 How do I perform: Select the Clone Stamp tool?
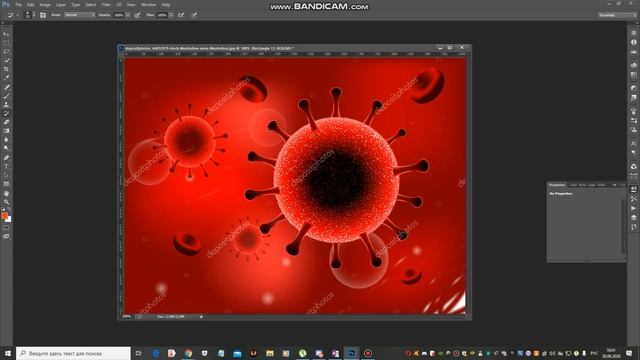6,104
